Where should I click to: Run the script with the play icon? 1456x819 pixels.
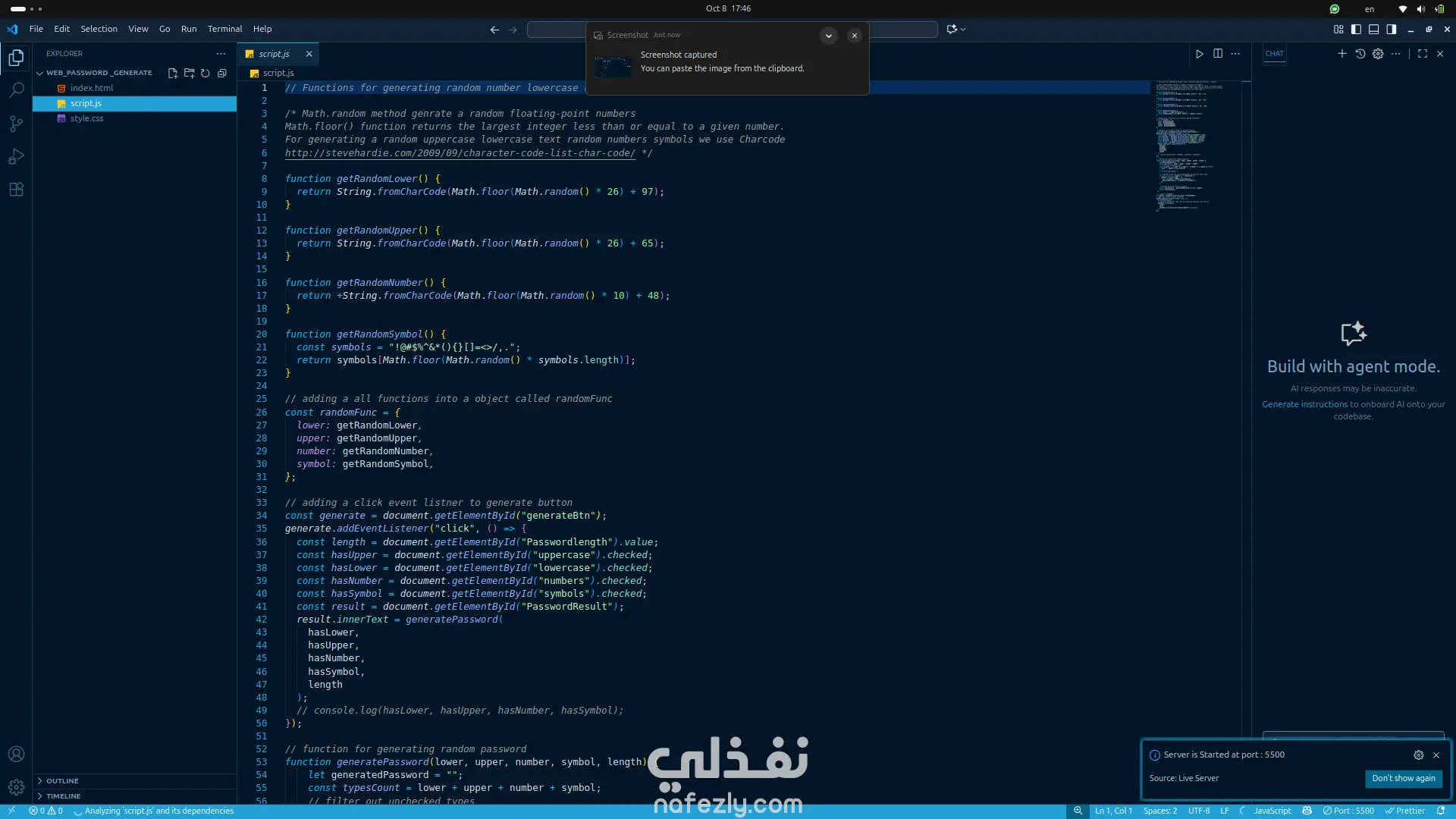tap(1200, 54)
